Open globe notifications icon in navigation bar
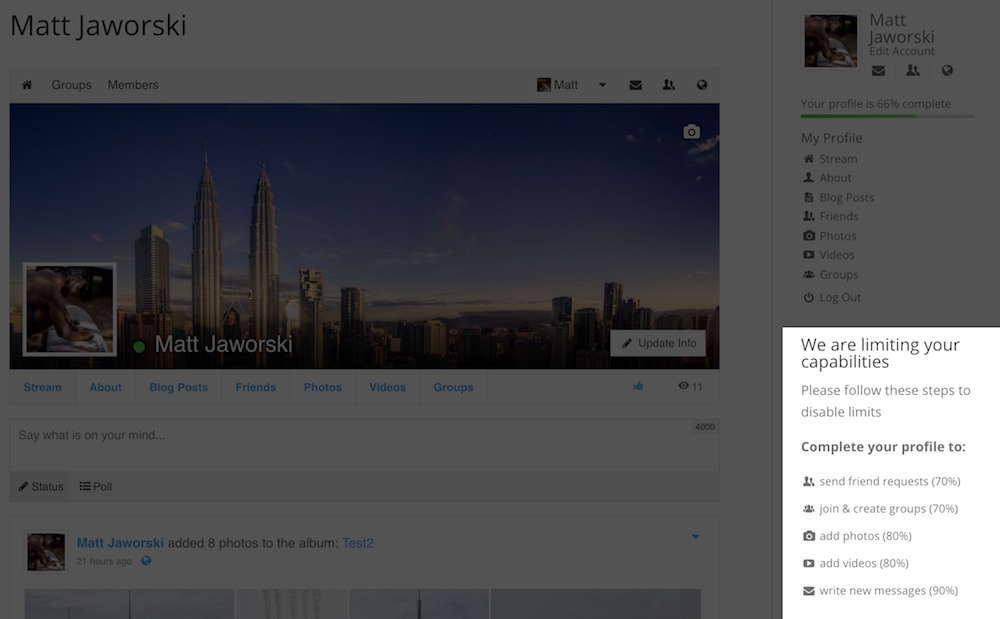The height and width of the screenshot is (619, 1000). point(702,85)
